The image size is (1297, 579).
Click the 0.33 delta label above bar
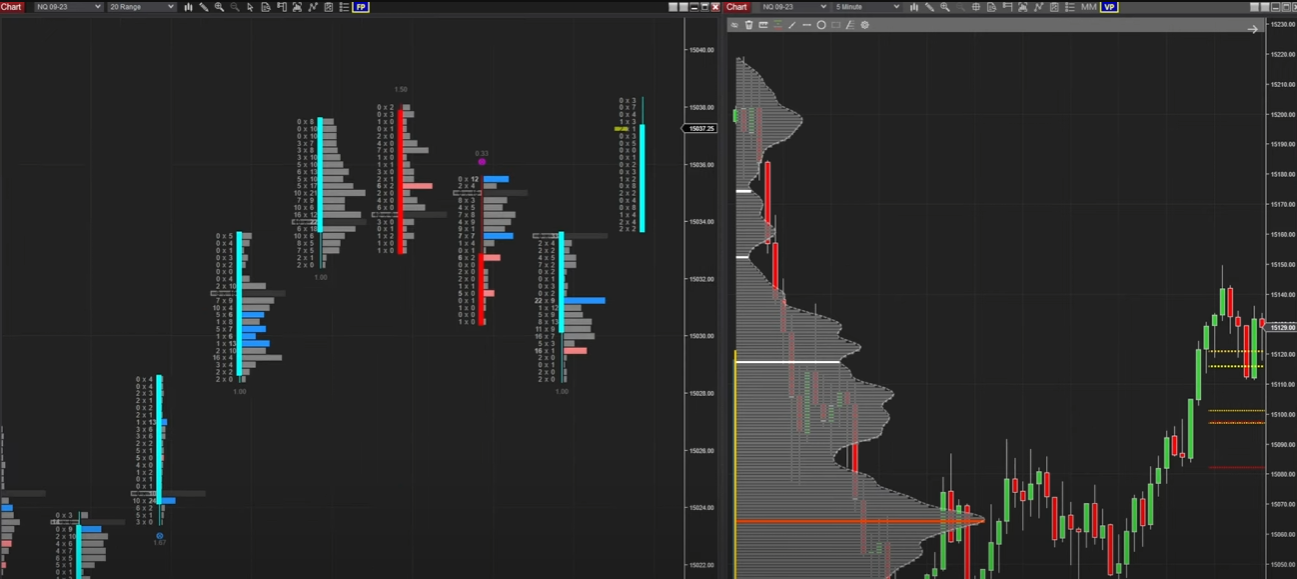tap(481, 153)
